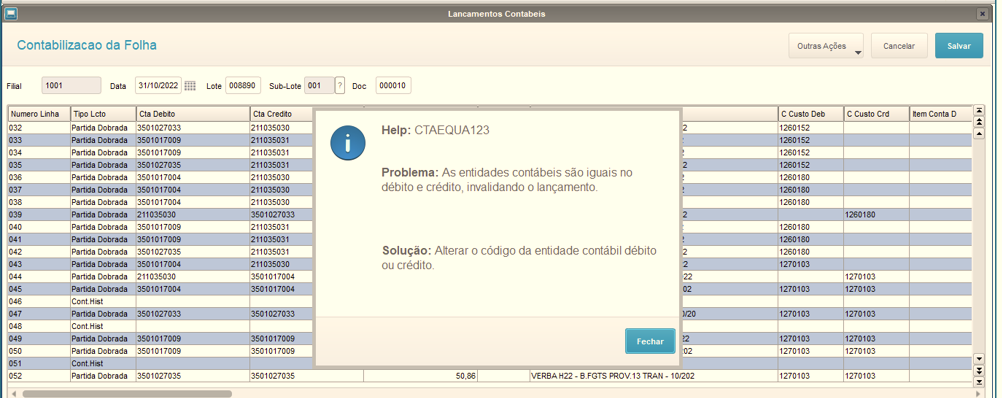Screen dimensions: 1002x398
Task: Click the blue information icon in the dialog
Action: [x=348, y=142]
